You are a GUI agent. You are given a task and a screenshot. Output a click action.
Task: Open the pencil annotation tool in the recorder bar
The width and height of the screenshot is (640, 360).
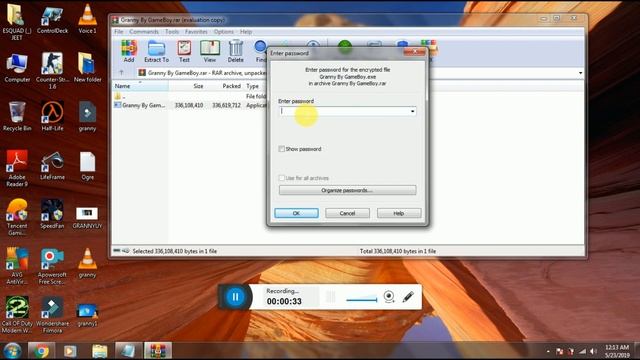[x=408, y=297]
